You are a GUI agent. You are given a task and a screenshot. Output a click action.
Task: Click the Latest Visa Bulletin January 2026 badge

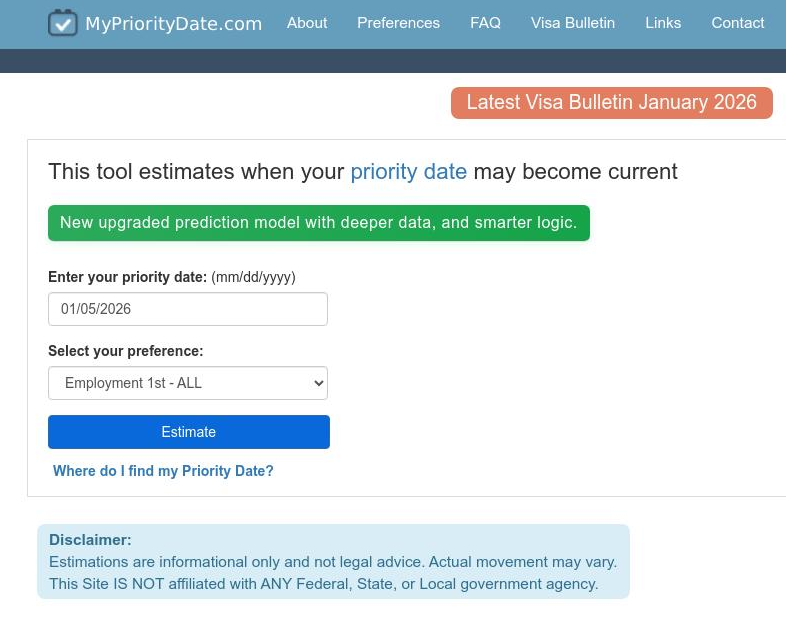pos(611,103)
